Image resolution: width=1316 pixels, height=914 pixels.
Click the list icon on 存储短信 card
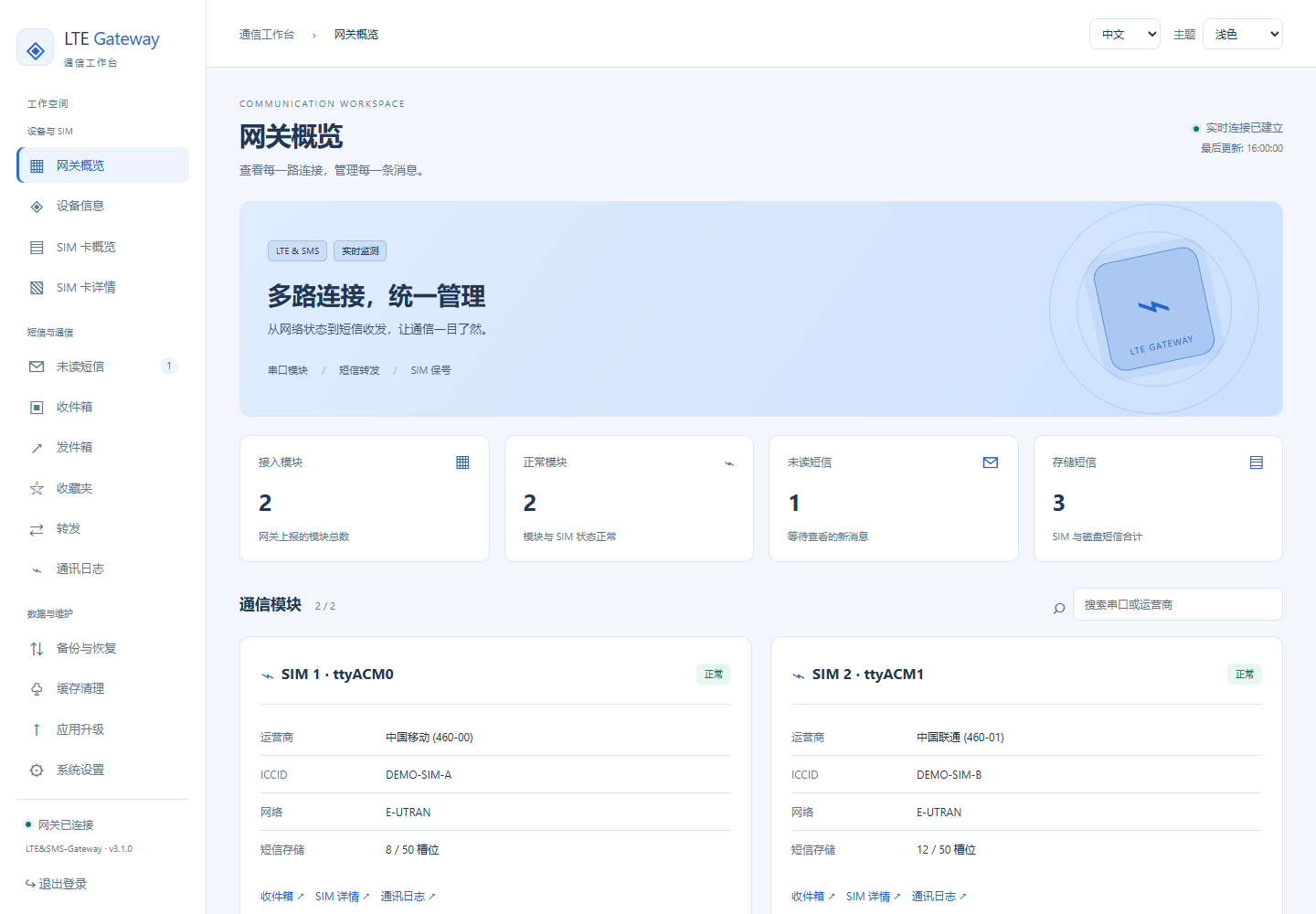pos(1257,462)
